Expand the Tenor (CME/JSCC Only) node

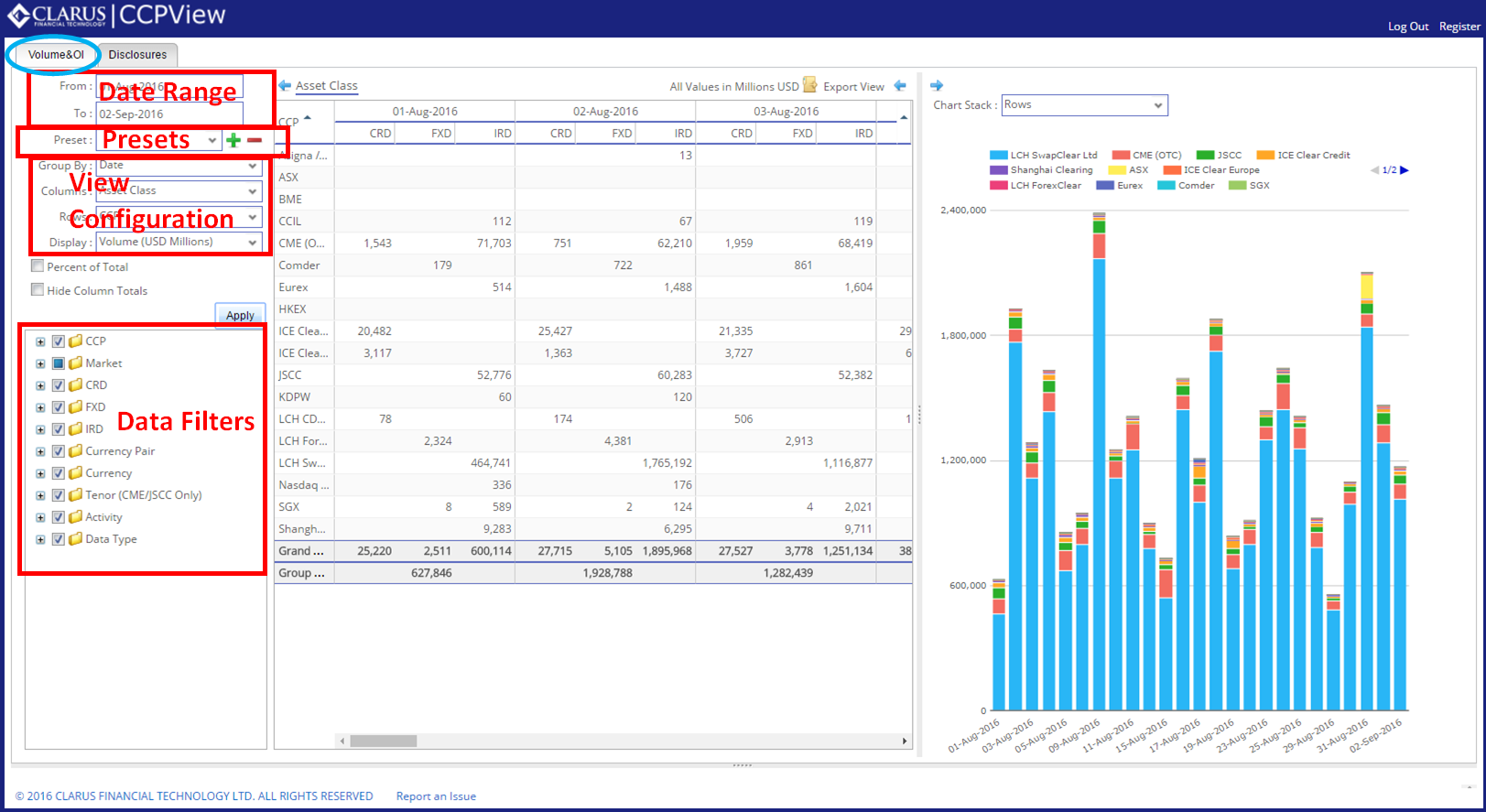[x=40, y=495]
